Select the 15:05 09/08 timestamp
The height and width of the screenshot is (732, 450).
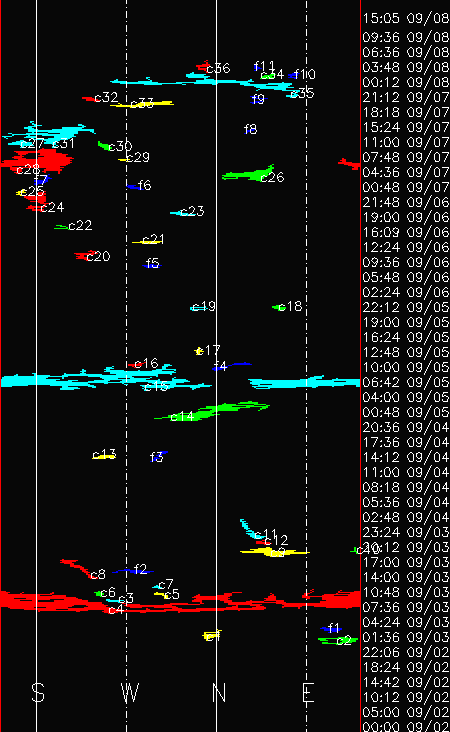406,18
